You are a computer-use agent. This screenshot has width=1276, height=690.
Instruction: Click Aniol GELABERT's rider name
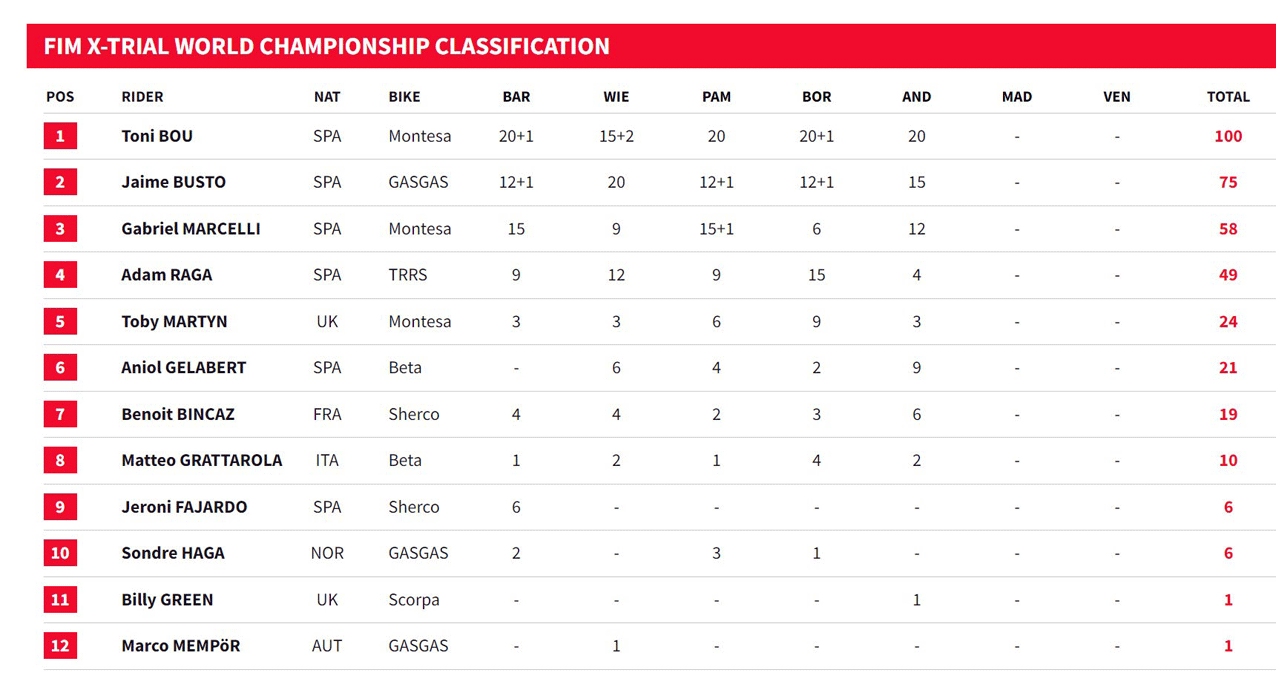(x=184, y=367)
